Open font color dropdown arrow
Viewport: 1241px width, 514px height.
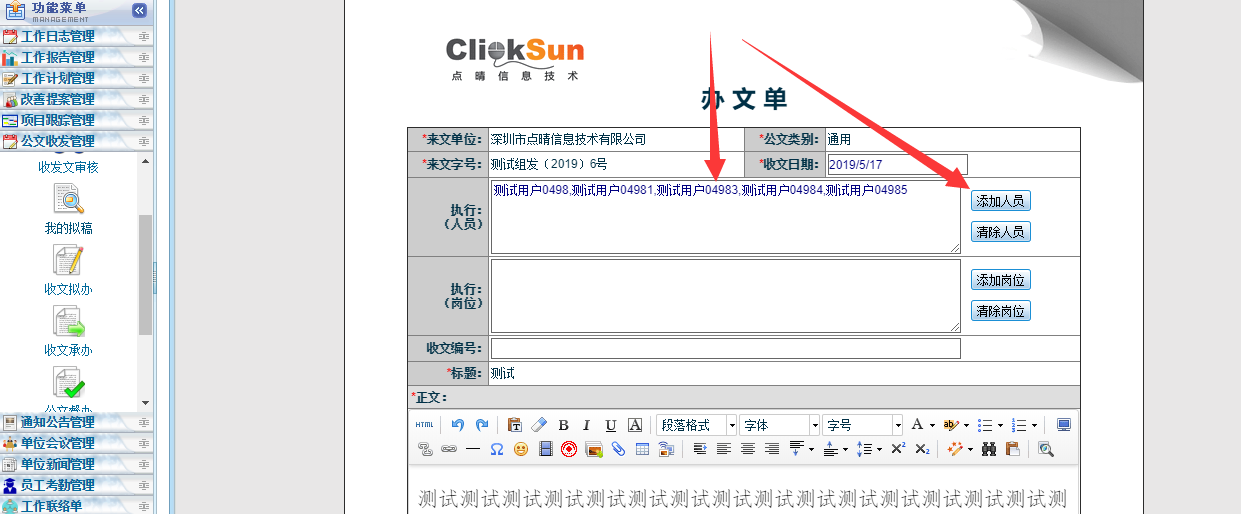[932, 425]
